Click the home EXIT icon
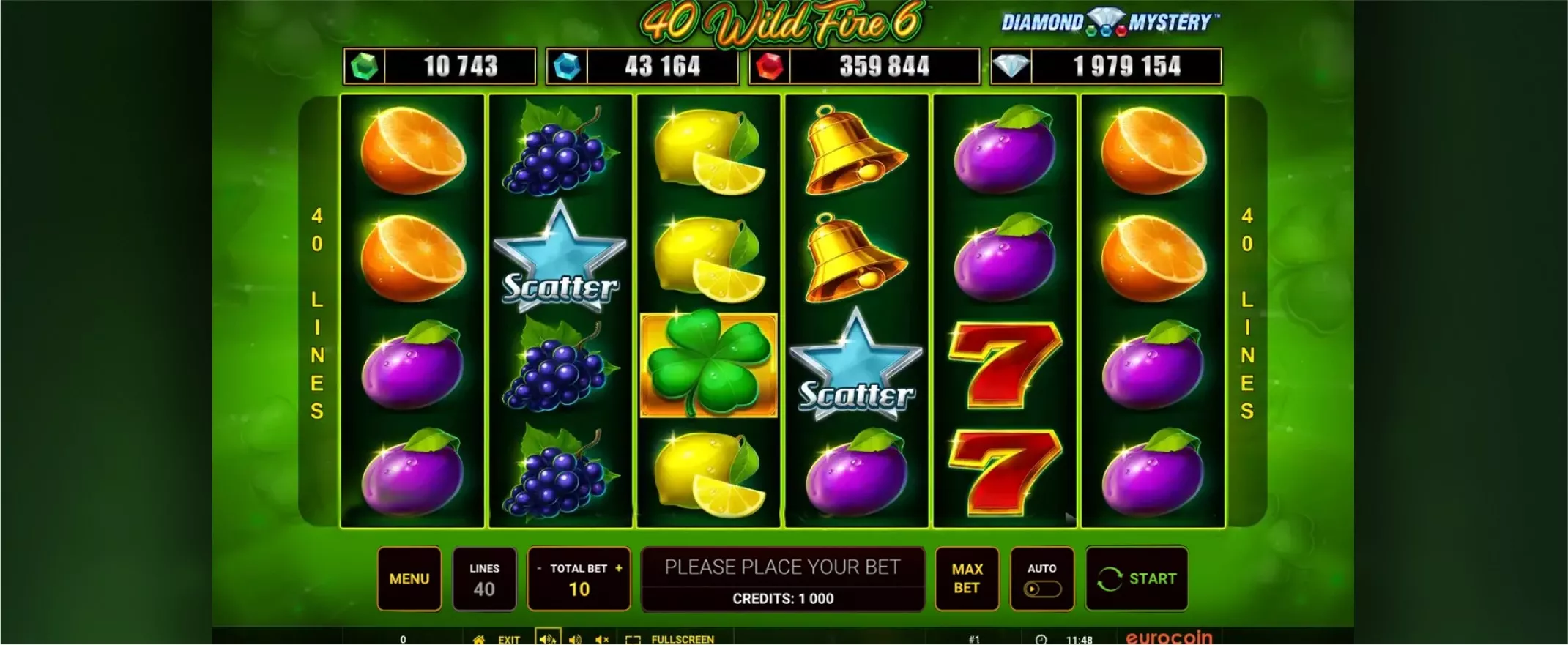The image size is (1568, 645). tap(479, 639)
